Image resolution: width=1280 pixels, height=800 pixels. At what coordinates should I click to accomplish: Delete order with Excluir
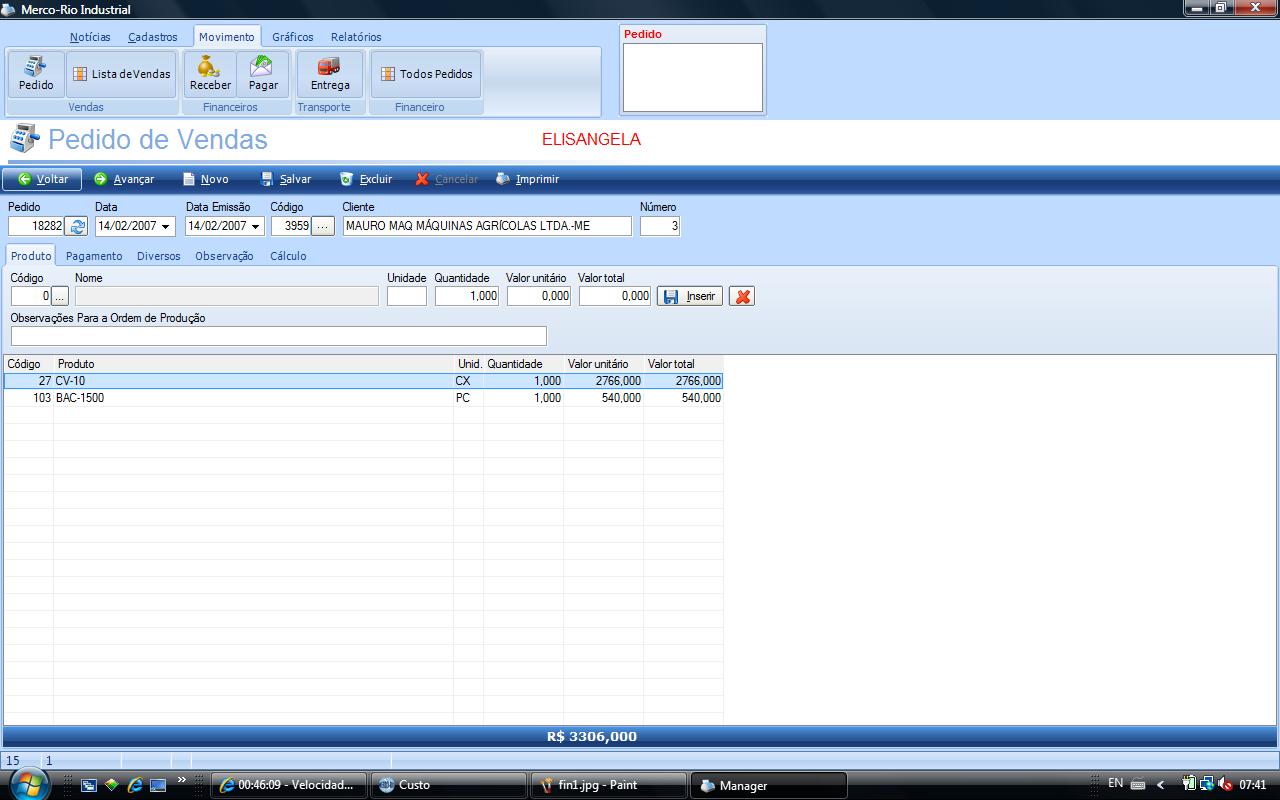click(366, 179)
